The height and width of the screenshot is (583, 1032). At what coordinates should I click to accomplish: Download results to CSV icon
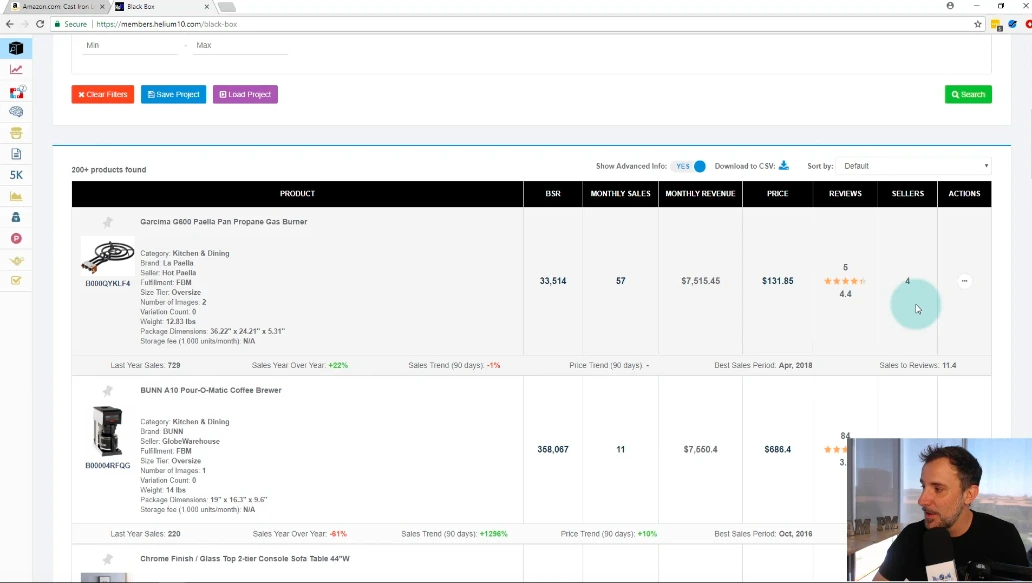click(784, 166)
